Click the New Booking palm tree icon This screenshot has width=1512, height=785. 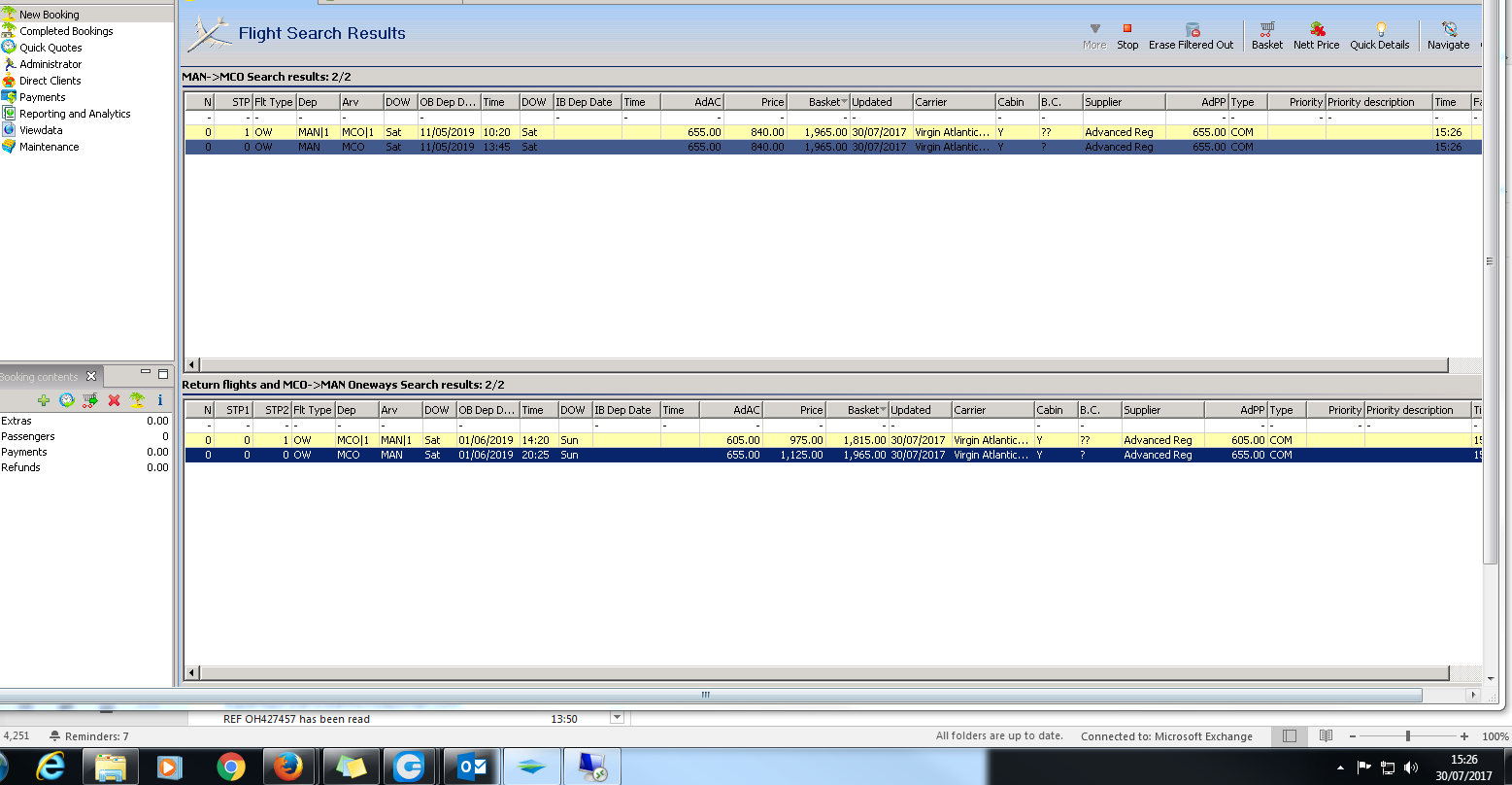point(9,15)
